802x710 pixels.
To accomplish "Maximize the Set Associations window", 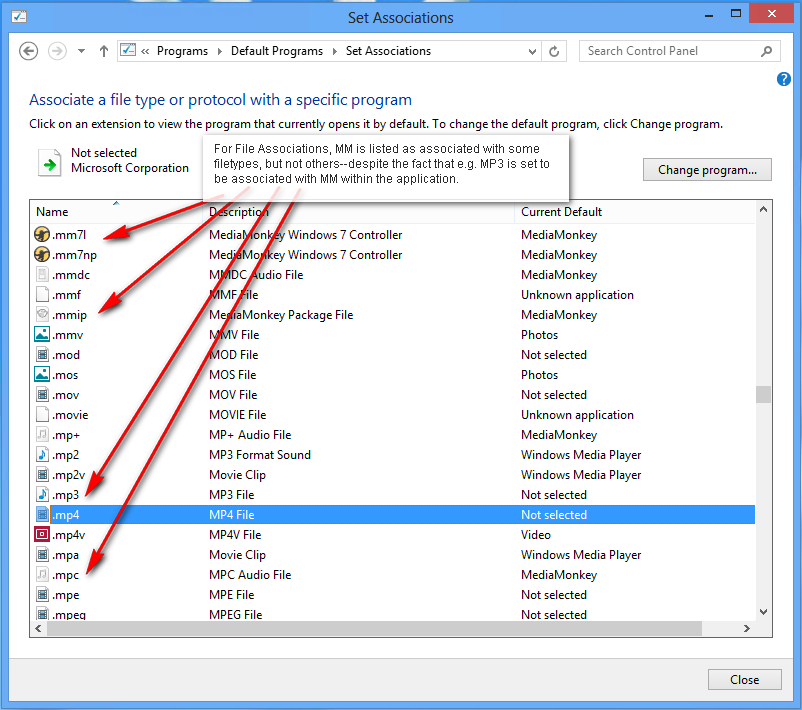I will pyautogui.click(x=736, y=14).
